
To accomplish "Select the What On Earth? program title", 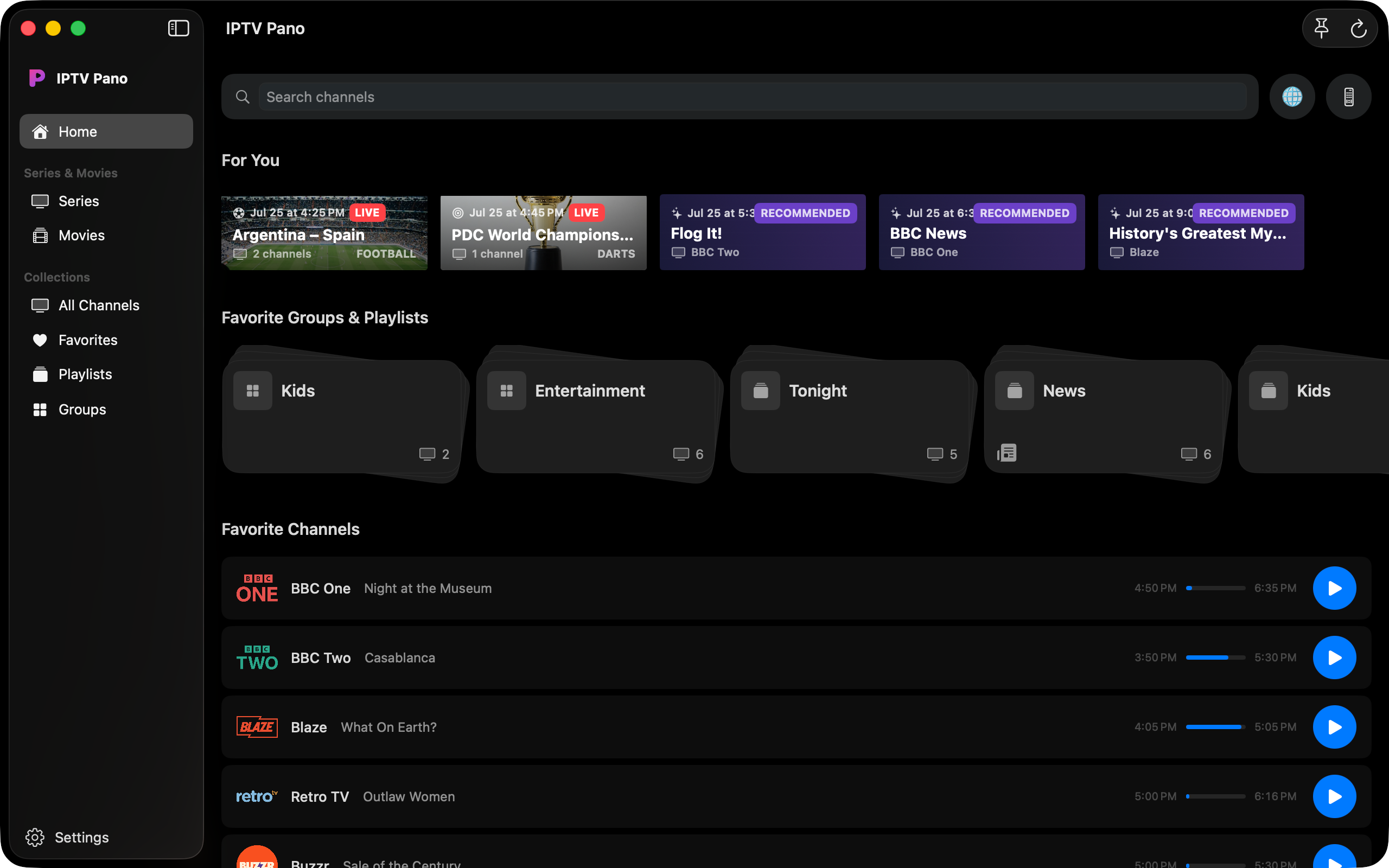I will [389, 727].
